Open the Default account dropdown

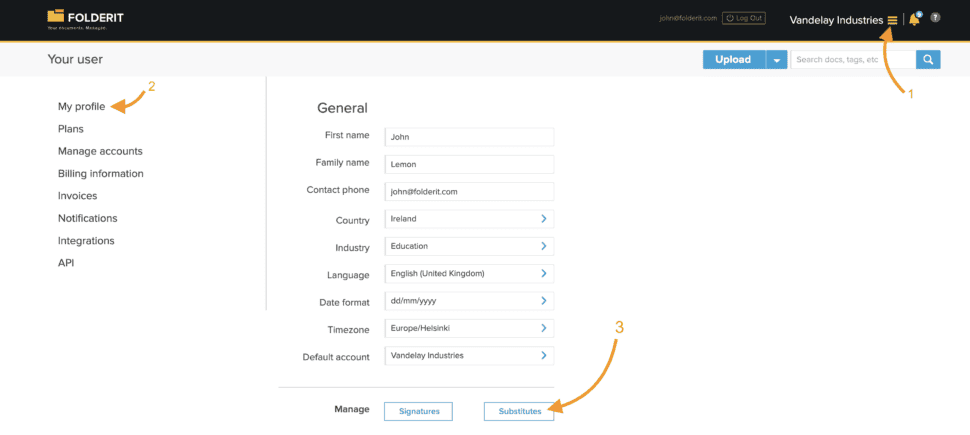coord(469,355)
